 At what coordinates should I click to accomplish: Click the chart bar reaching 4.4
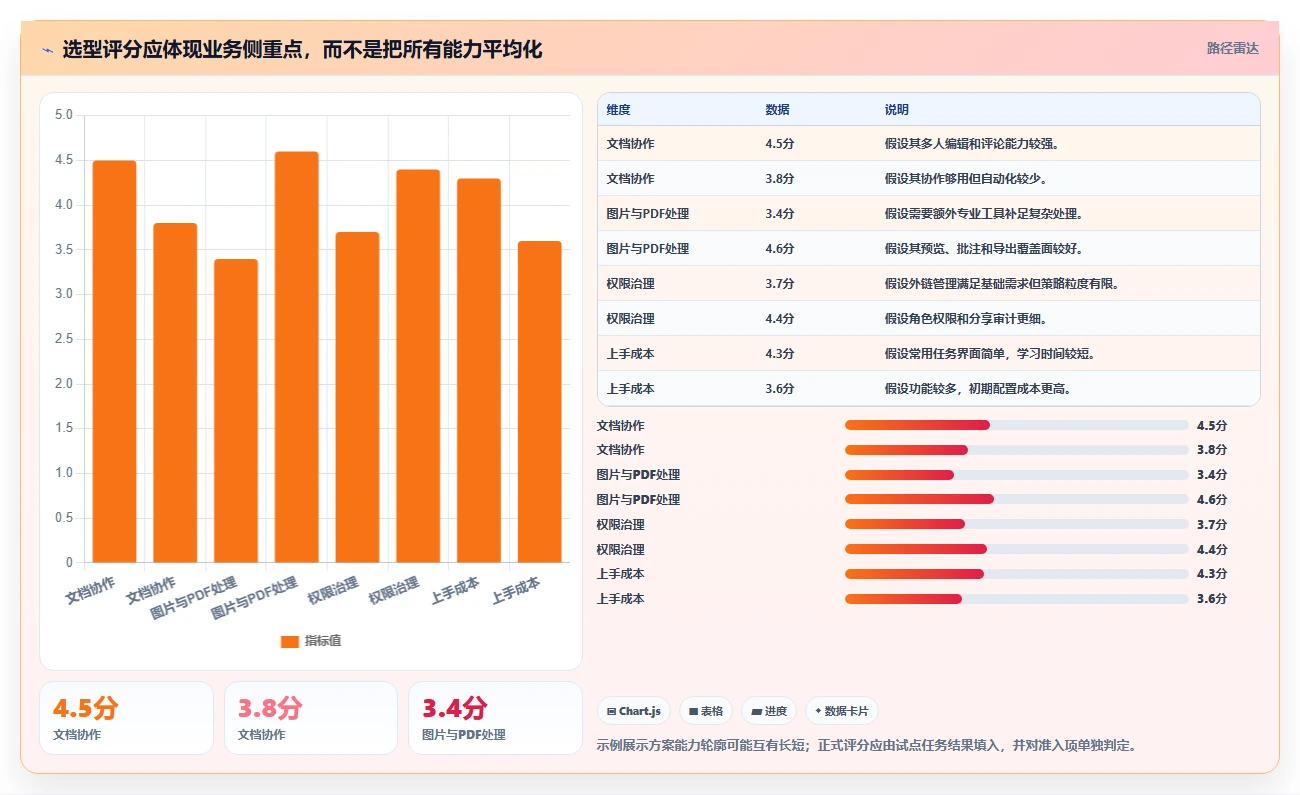[x=418, y=366]
